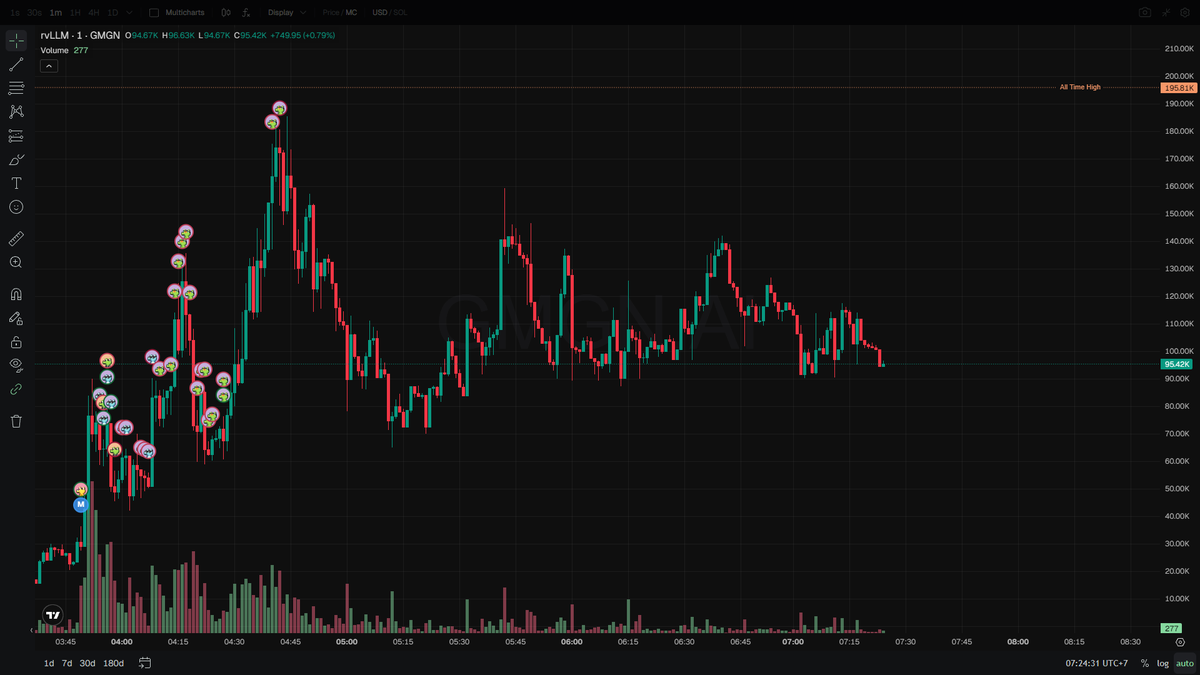Select the 1s timeframe
This screenshot has width=1200, height=675.
pos(14,12)
